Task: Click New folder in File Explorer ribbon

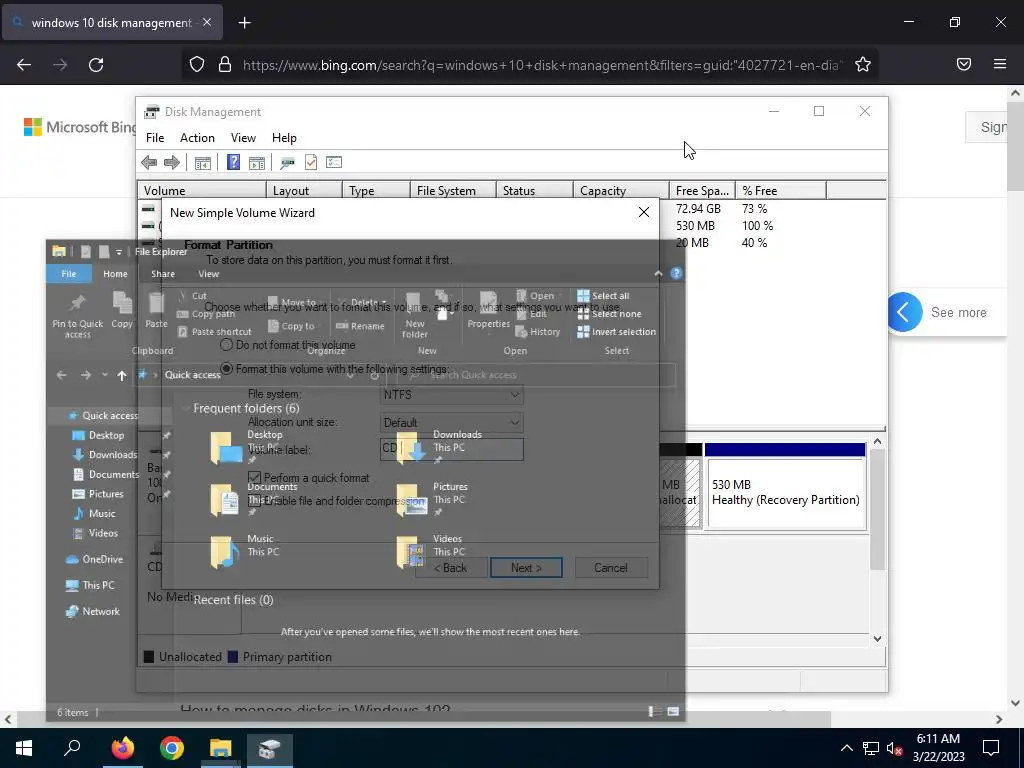Action: pos(415,315)
